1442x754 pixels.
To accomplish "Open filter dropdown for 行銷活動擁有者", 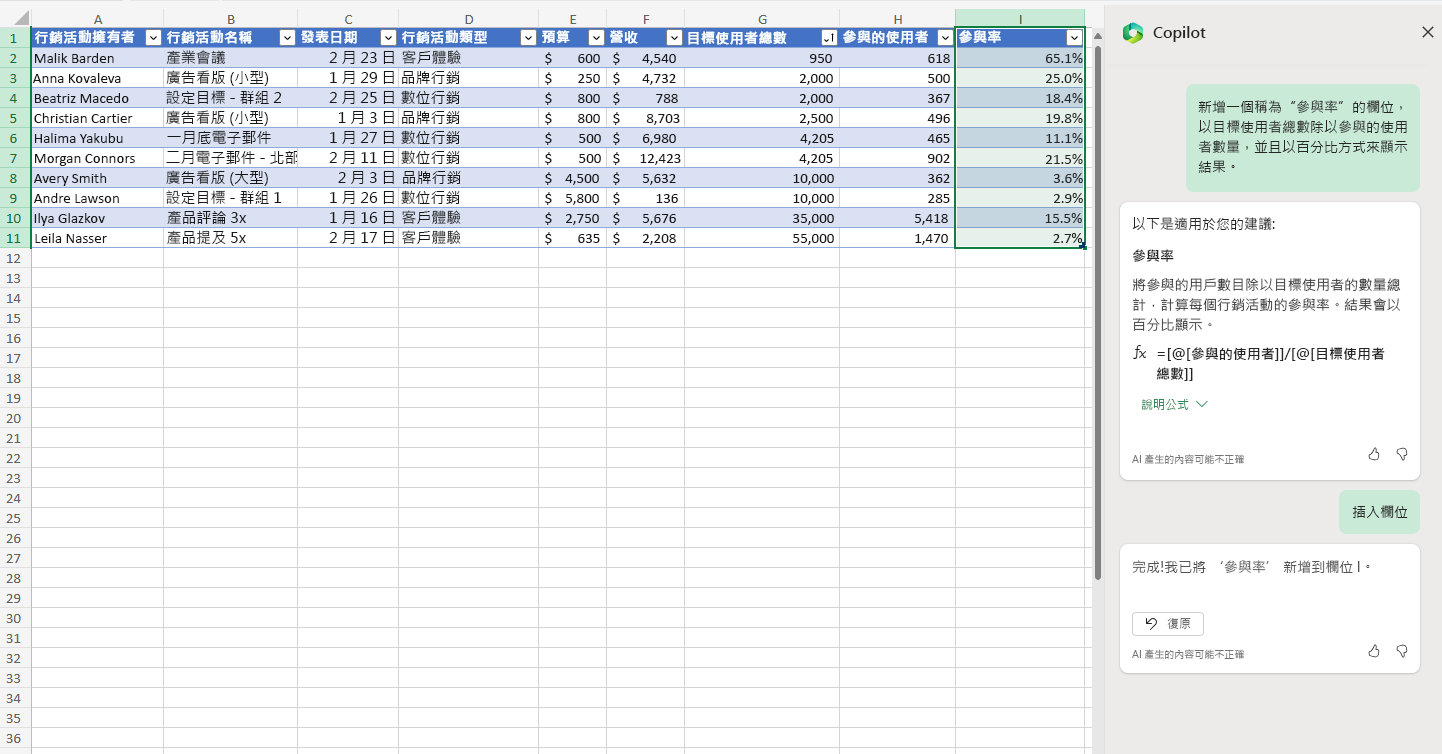I will tap(153, 38).
